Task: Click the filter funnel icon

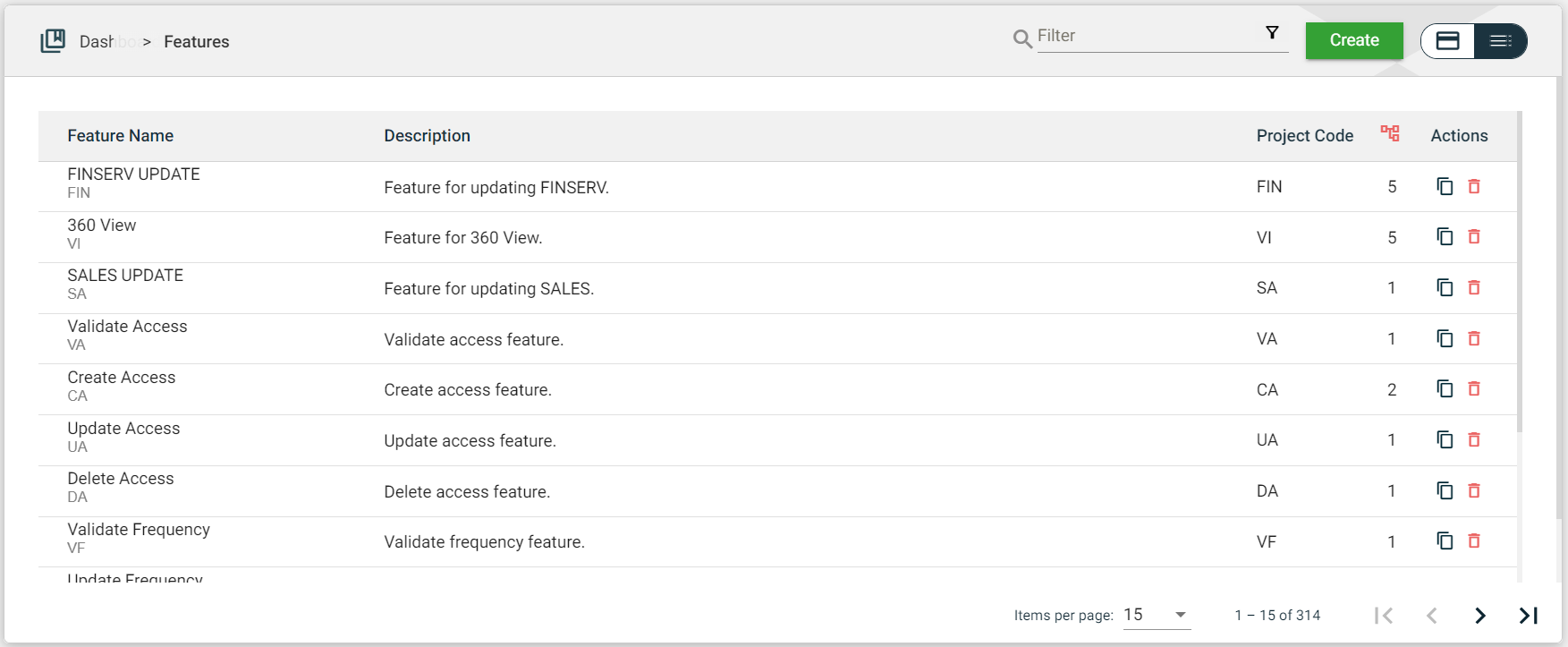Action: coord(1272,33)
